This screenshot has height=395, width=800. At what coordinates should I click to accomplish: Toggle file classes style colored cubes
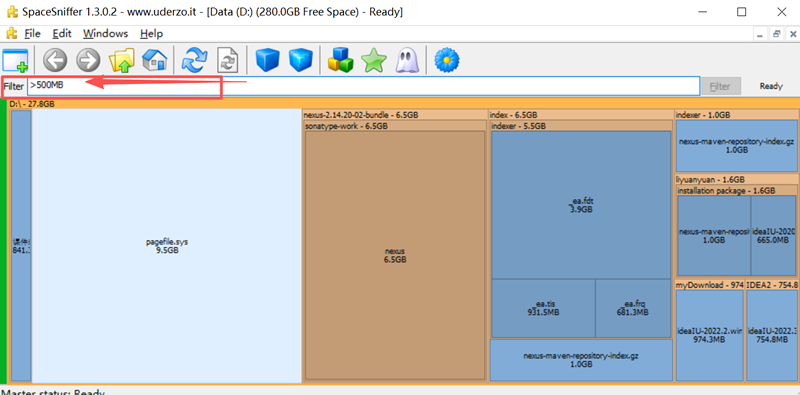[340, 61]
